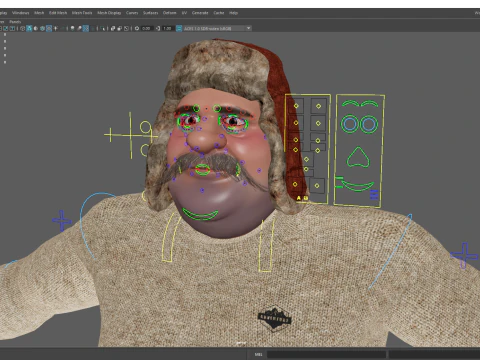Screen dimensions: 480x360
Task: Open the Edit Mesh menu
Action: (x=58, y=13)
